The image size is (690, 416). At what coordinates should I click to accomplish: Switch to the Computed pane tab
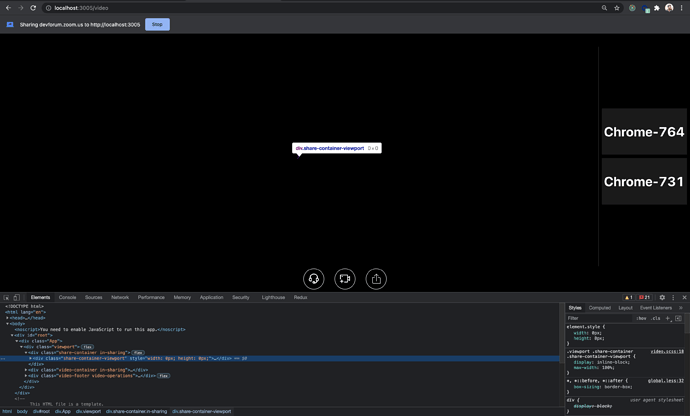pos(600,308)
